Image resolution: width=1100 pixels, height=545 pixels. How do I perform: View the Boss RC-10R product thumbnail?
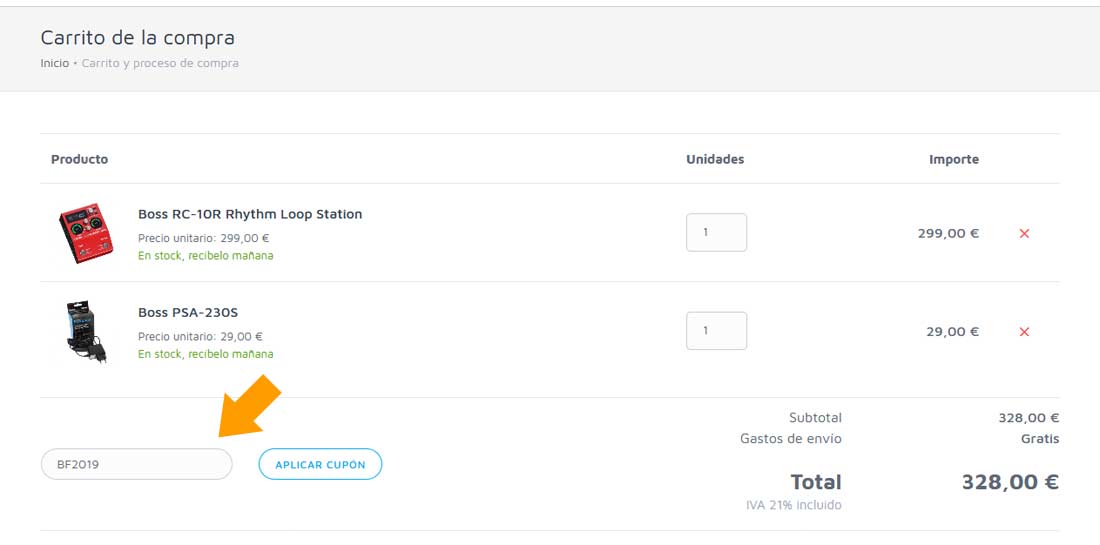86,234
